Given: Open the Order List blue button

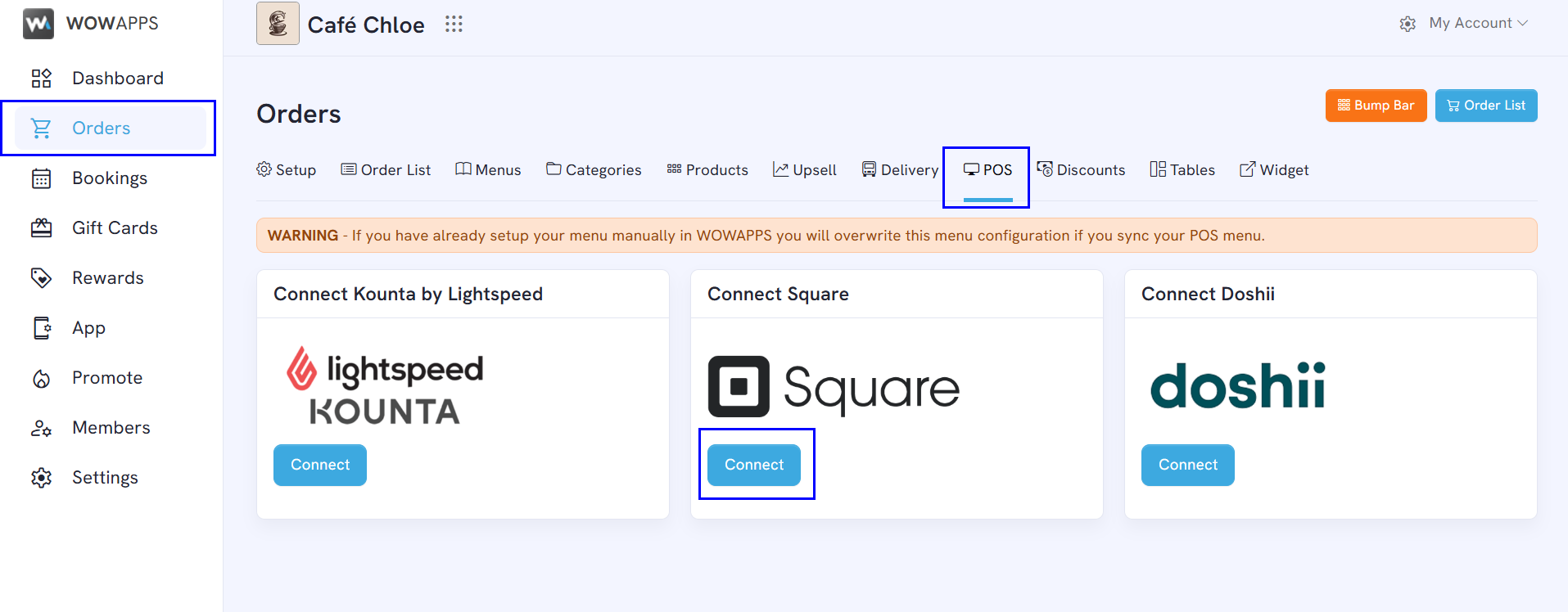Looking at the screenshot, I should pos(1486,106).
